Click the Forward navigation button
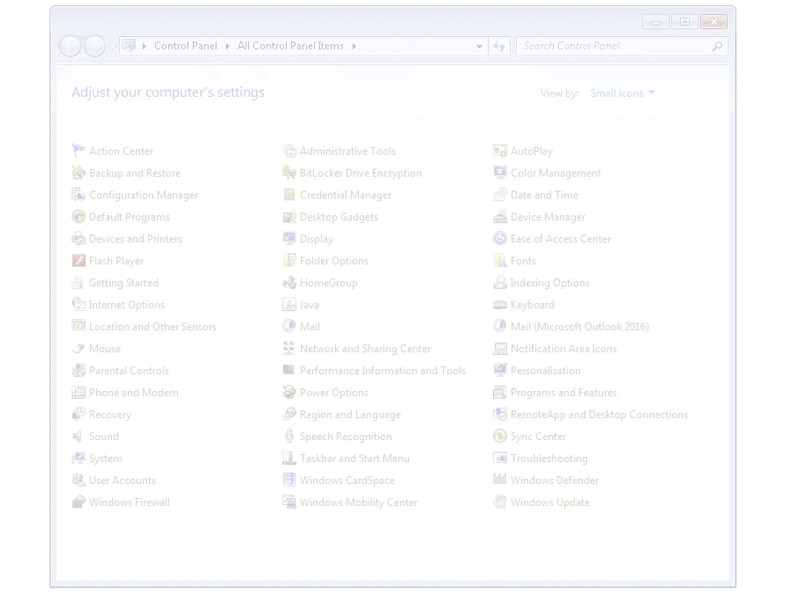This screenshot has width=800, height=600. [x=95, y=46]
